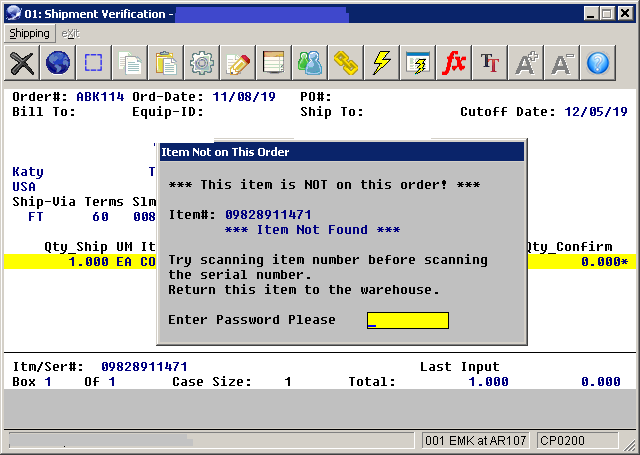The width and height of the screenshot is (640, 455).
Task: Select the dashed rectangle selection tool
Action: (93, 63)
